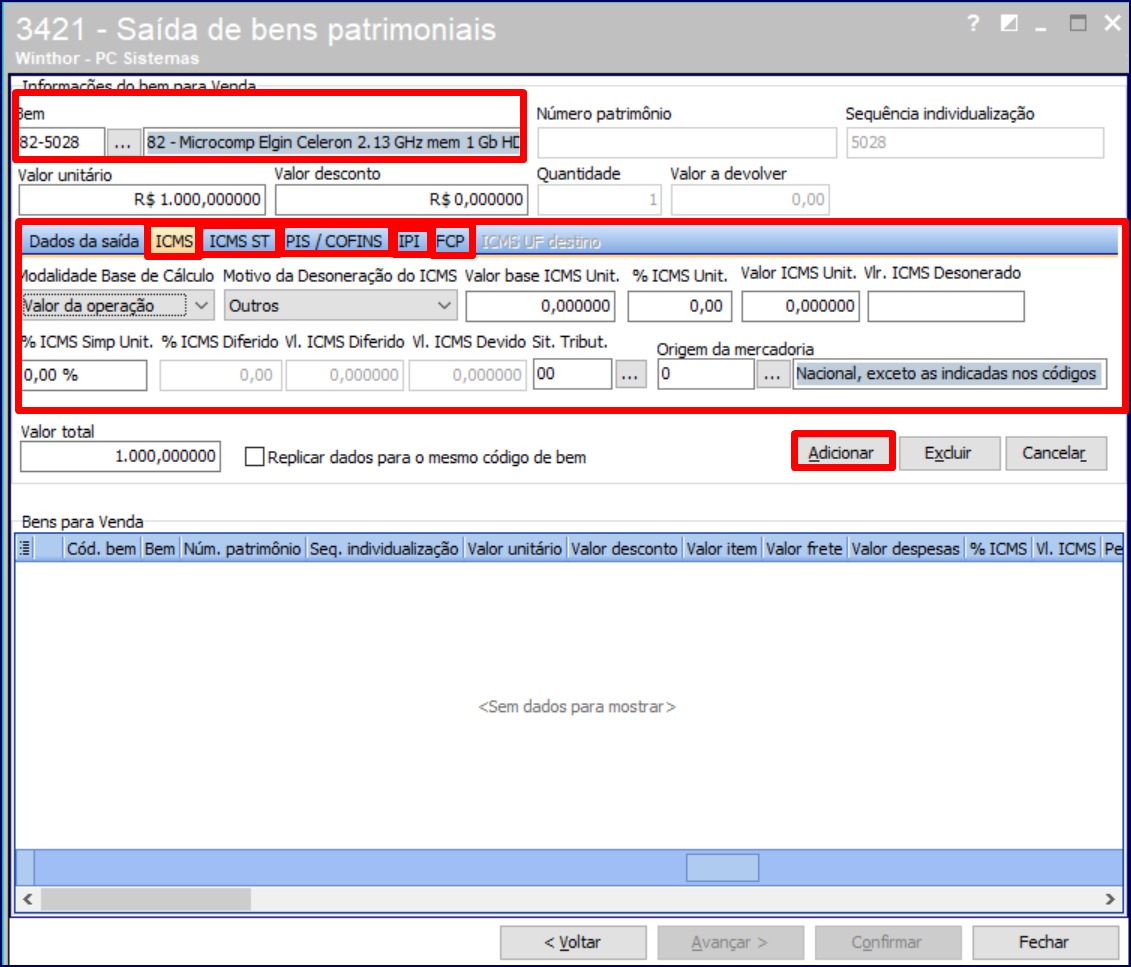Viewport: 1131px width, 967px height.
Task: Switch to Dados da saída tab
Action: (84, 242)
